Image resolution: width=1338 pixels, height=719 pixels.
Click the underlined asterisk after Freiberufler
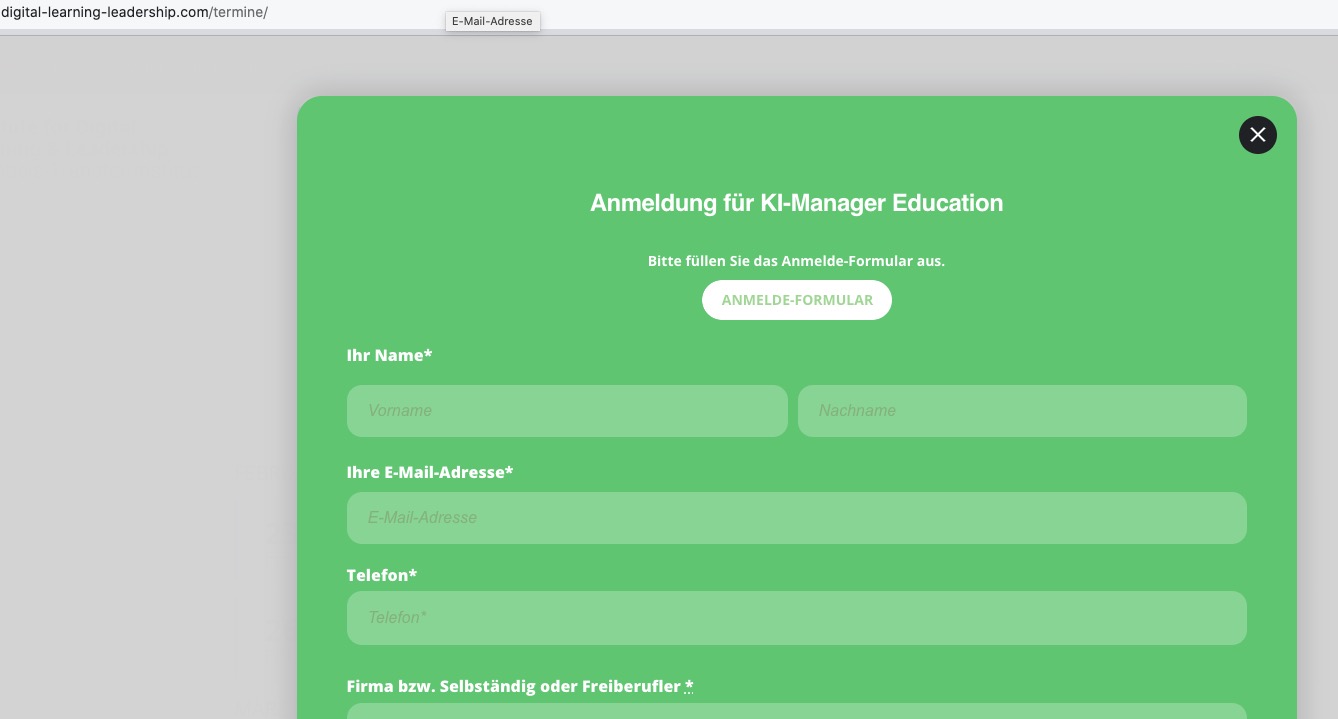pyautogui.click(x=689, y=686)
